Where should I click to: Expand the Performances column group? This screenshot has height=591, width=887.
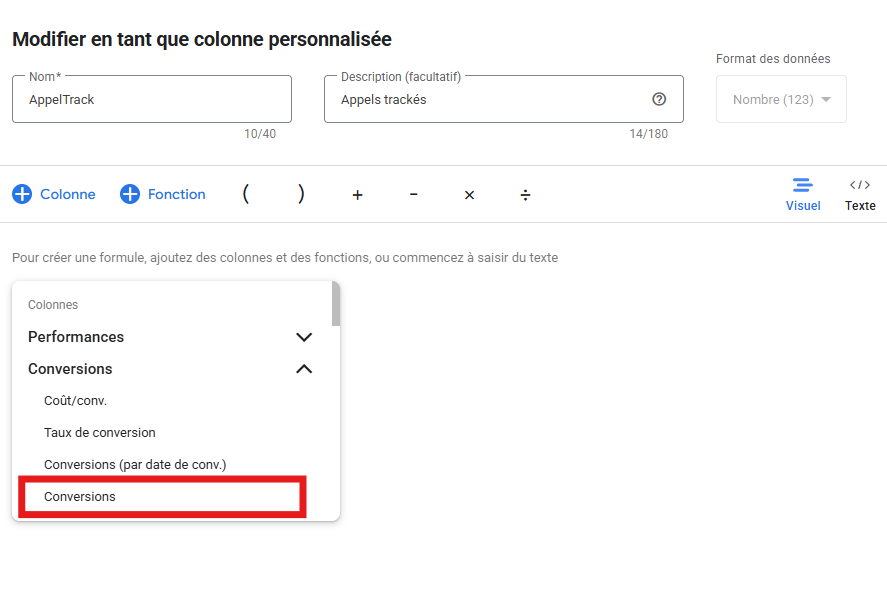pos(304,337)
